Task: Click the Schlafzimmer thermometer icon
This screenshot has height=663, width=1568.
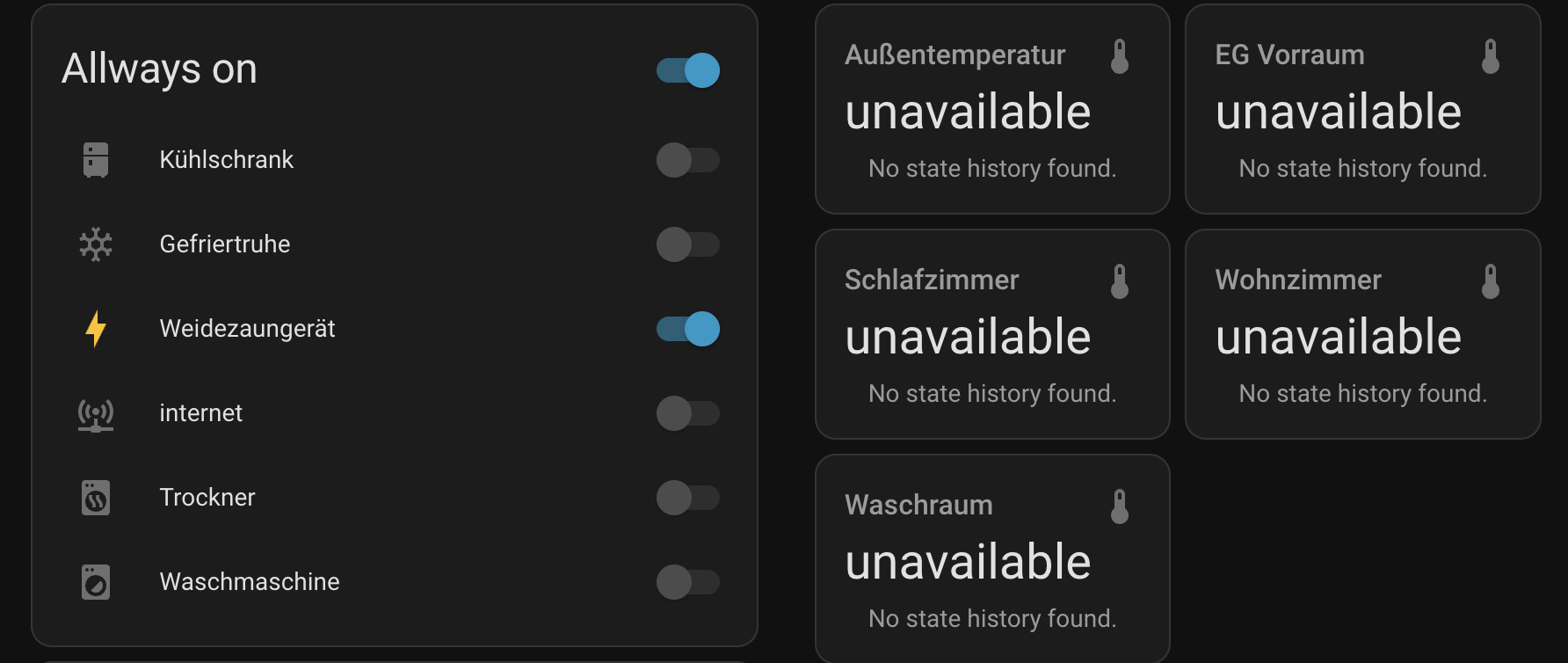Action: click(1120, 281)
